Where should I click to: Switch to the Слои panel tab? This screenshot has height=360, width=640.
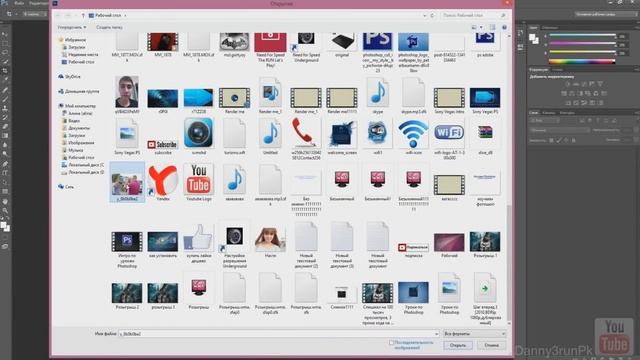coord(533,113)
